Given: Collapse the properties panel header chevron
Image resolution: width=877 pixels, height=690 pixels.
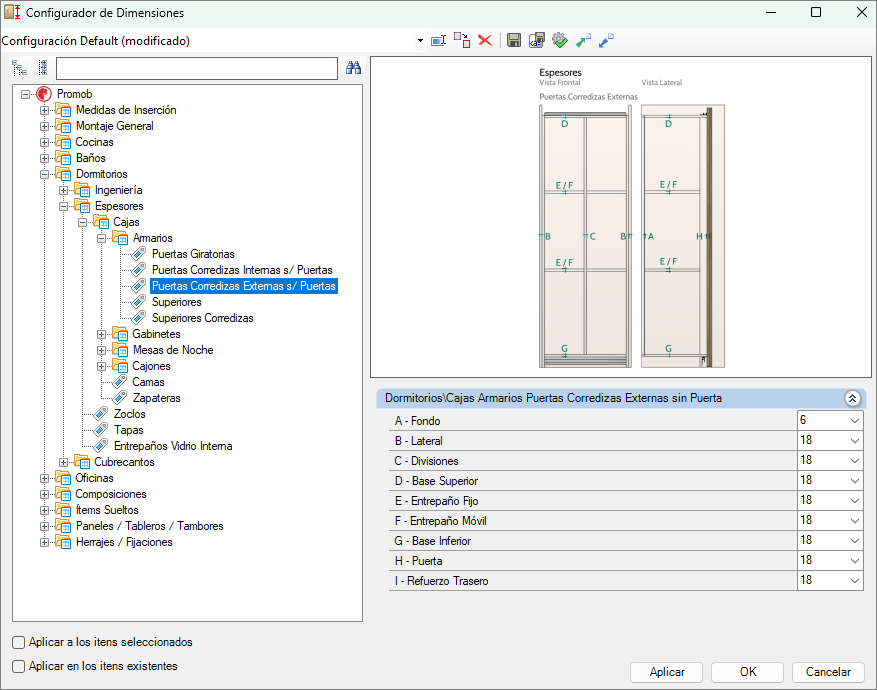Looking at the screenshot, I should pyautogui.click(x=852, y=398).
